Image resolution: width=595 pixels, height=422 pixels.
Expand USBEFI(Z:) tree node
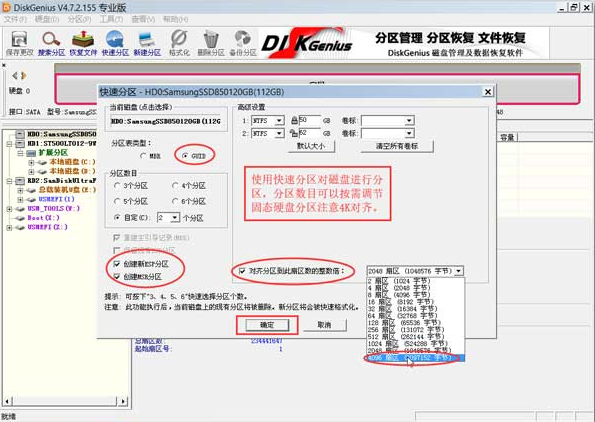tap(9, 227)
